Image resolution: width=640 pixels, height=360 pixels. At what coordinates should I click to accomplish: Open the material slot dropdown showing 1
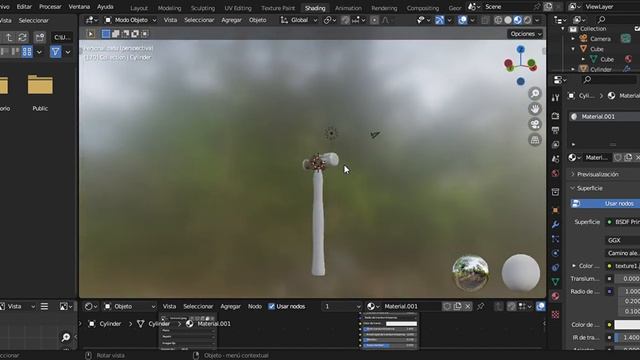click(x=341, y=306)
